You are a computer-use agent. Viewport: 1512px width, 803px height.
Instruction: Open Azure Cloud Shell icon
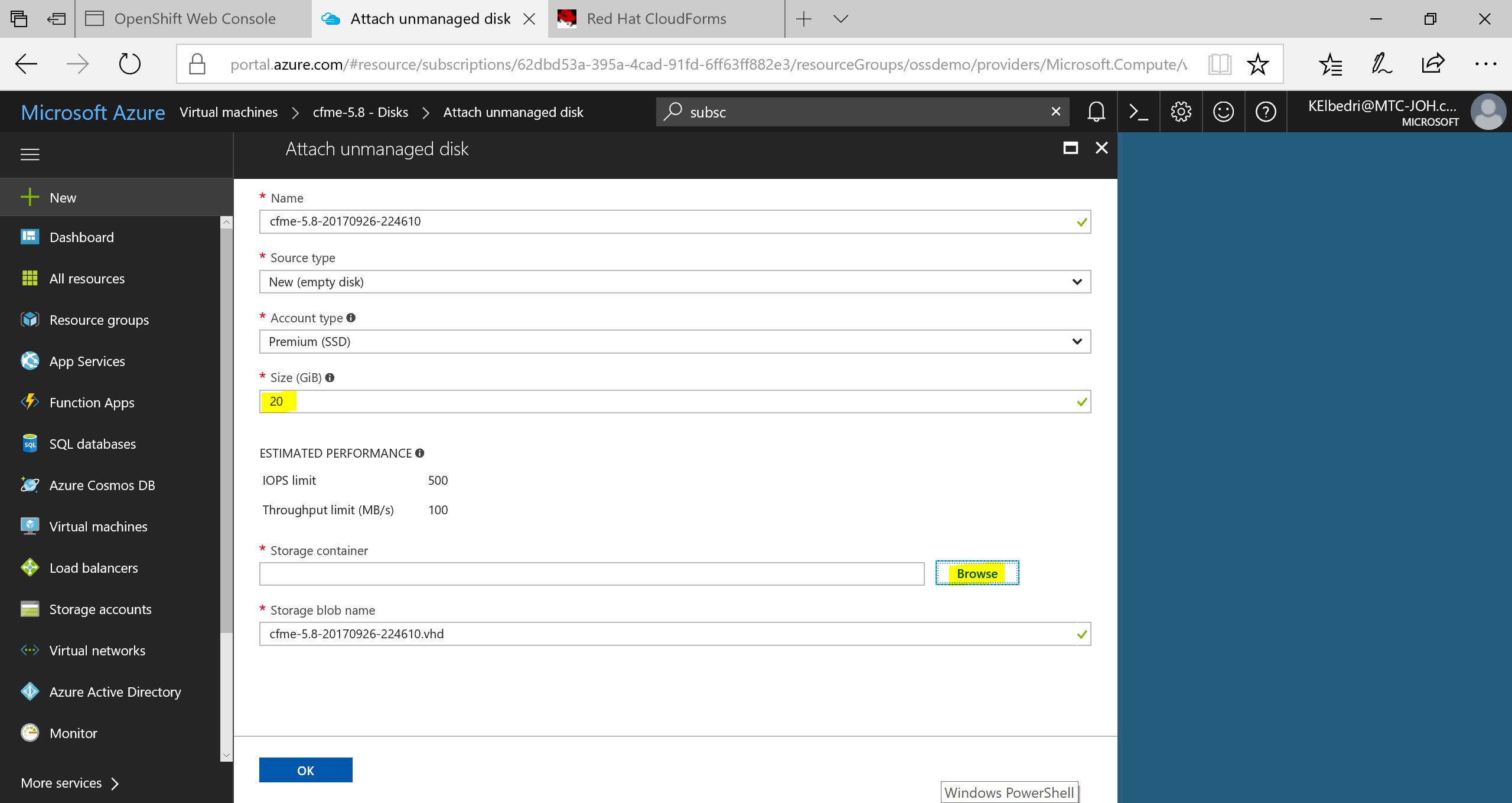1138,112
